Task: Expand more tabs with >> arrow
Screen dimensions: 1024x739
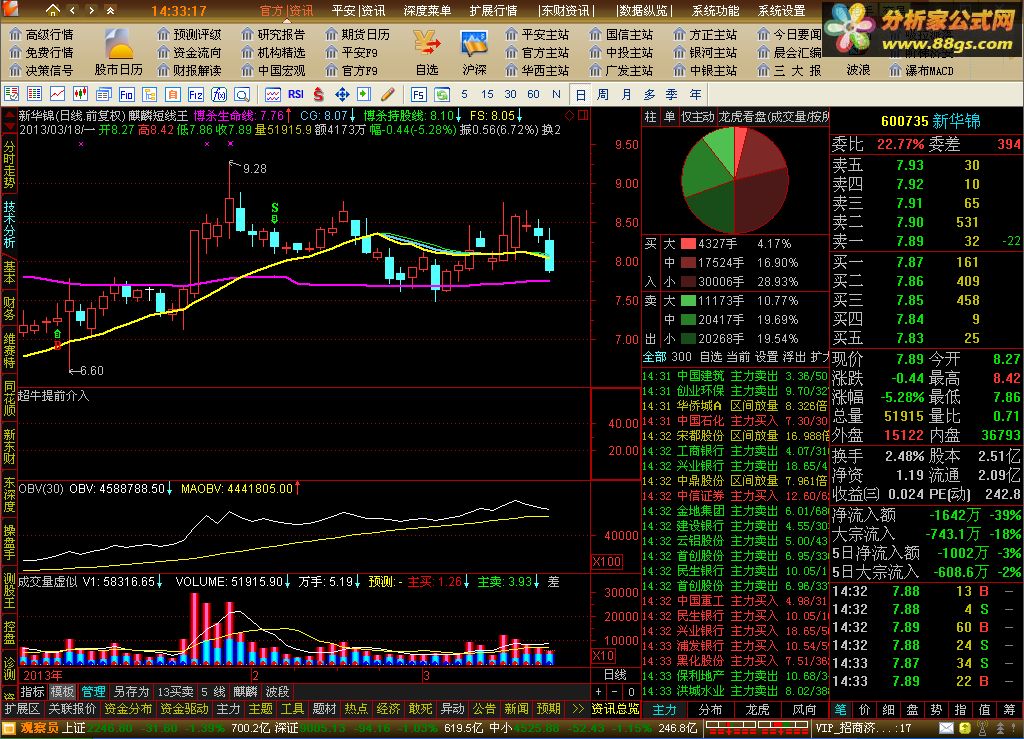Action: point(577,708)
